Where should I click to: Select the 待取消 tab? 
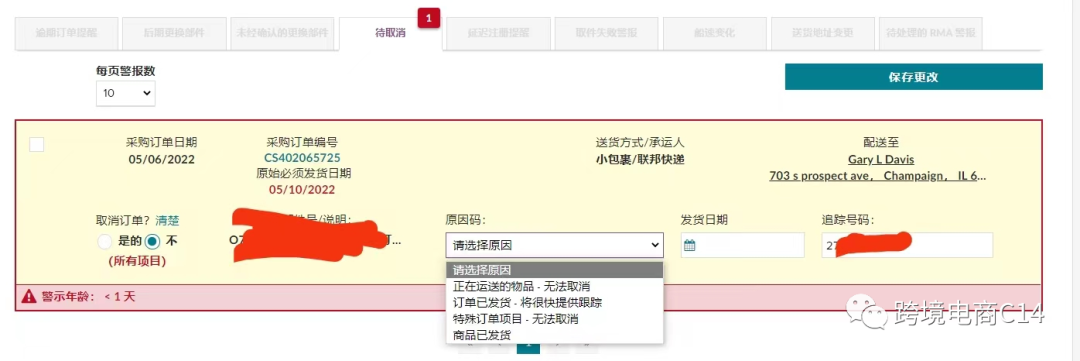click(x=391, y=33)
